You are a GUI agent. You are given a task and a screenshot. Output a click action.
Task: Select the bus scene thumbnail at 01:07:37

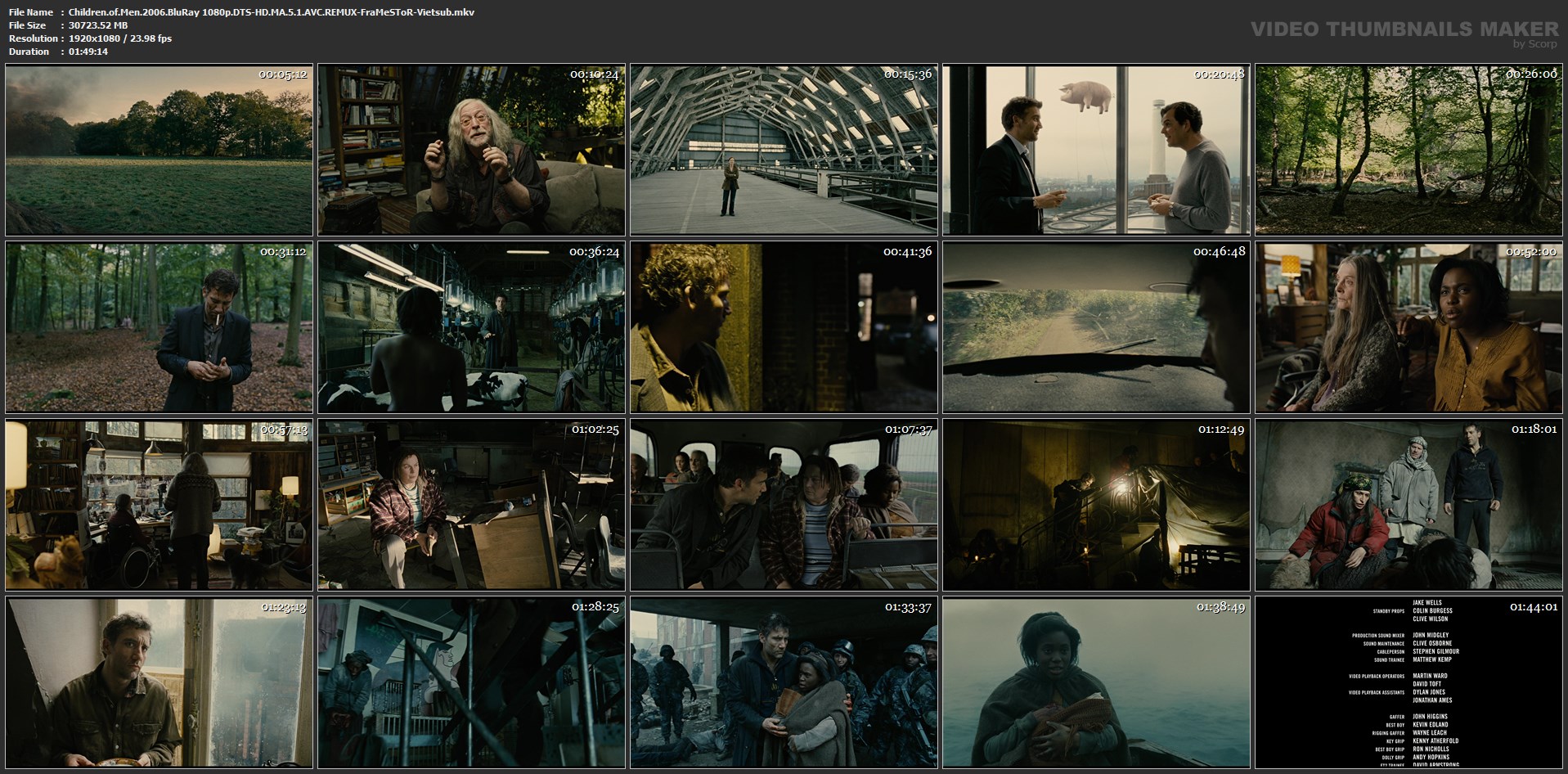click(784, 505)
